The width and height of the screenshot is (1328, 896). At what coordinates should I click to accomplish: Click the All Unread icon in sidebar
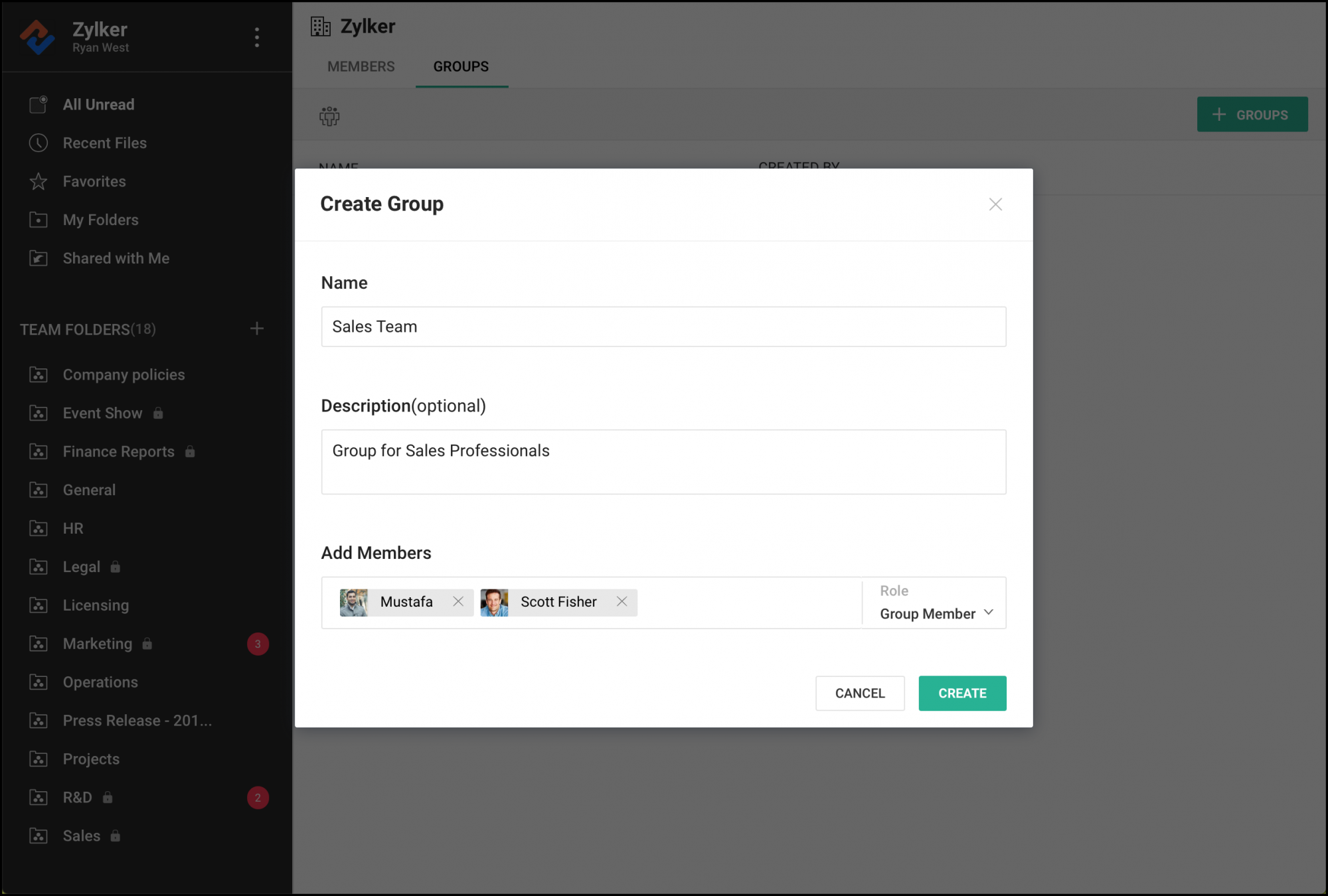click(x=39, y=104)
